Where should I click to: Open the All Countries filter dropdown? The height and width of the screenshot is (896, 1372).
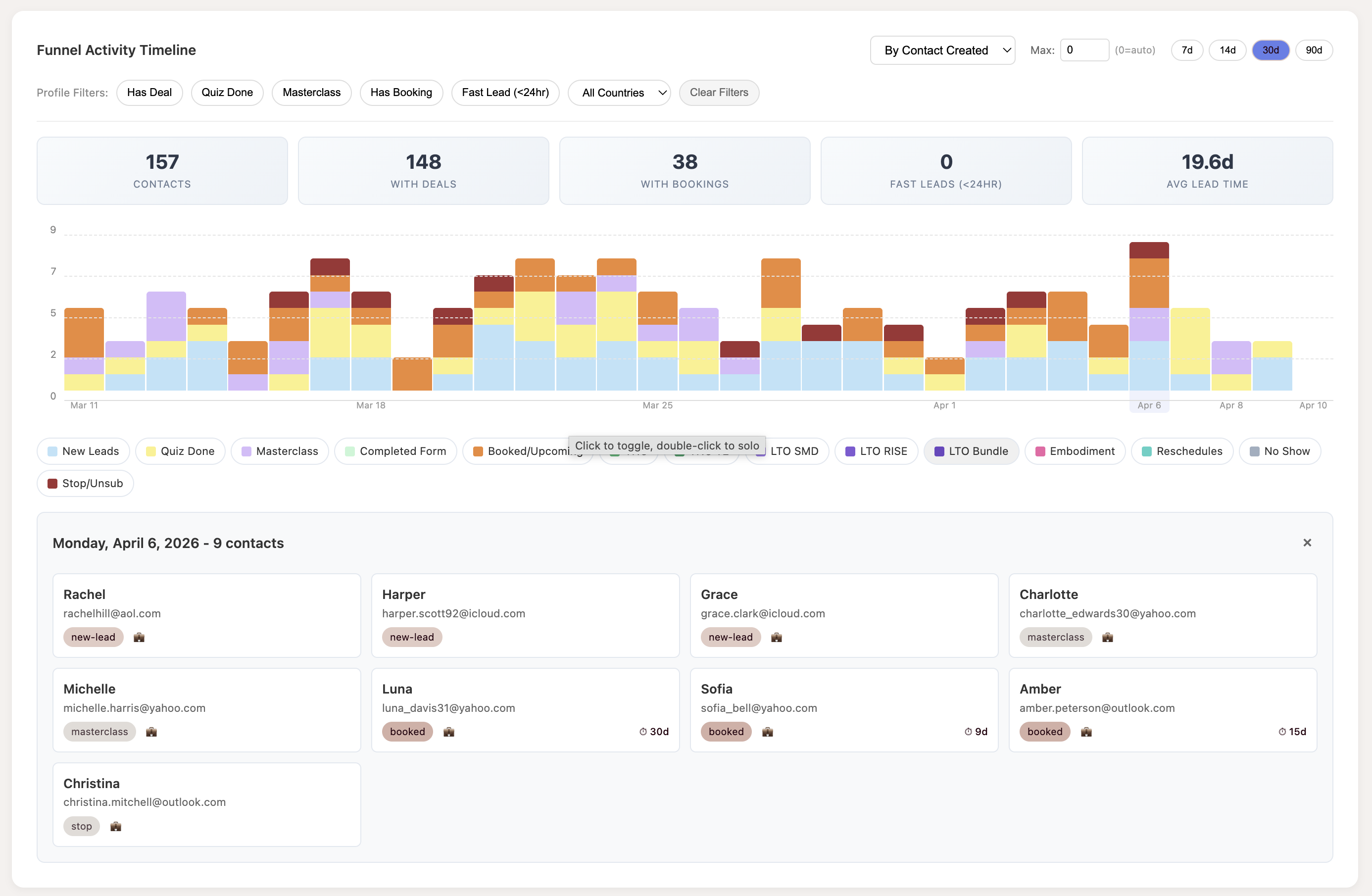(619, 93)
